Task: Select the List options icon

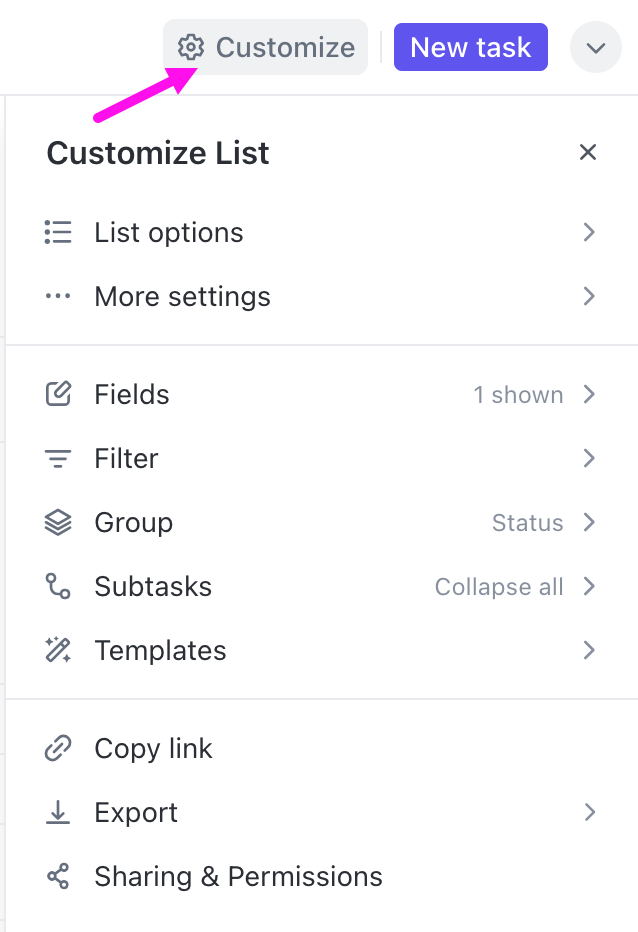Action: (58, 232)
